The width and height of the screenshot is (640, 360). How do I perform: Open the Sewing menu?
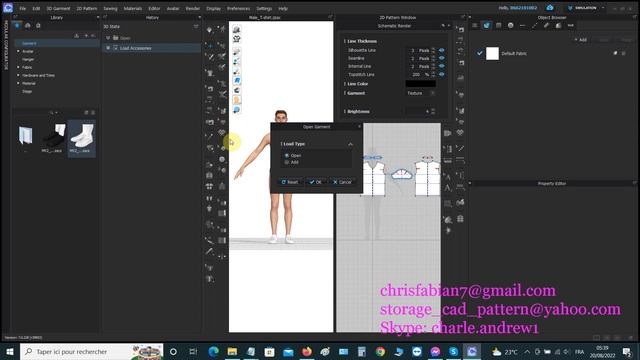(x=110, y=8)
